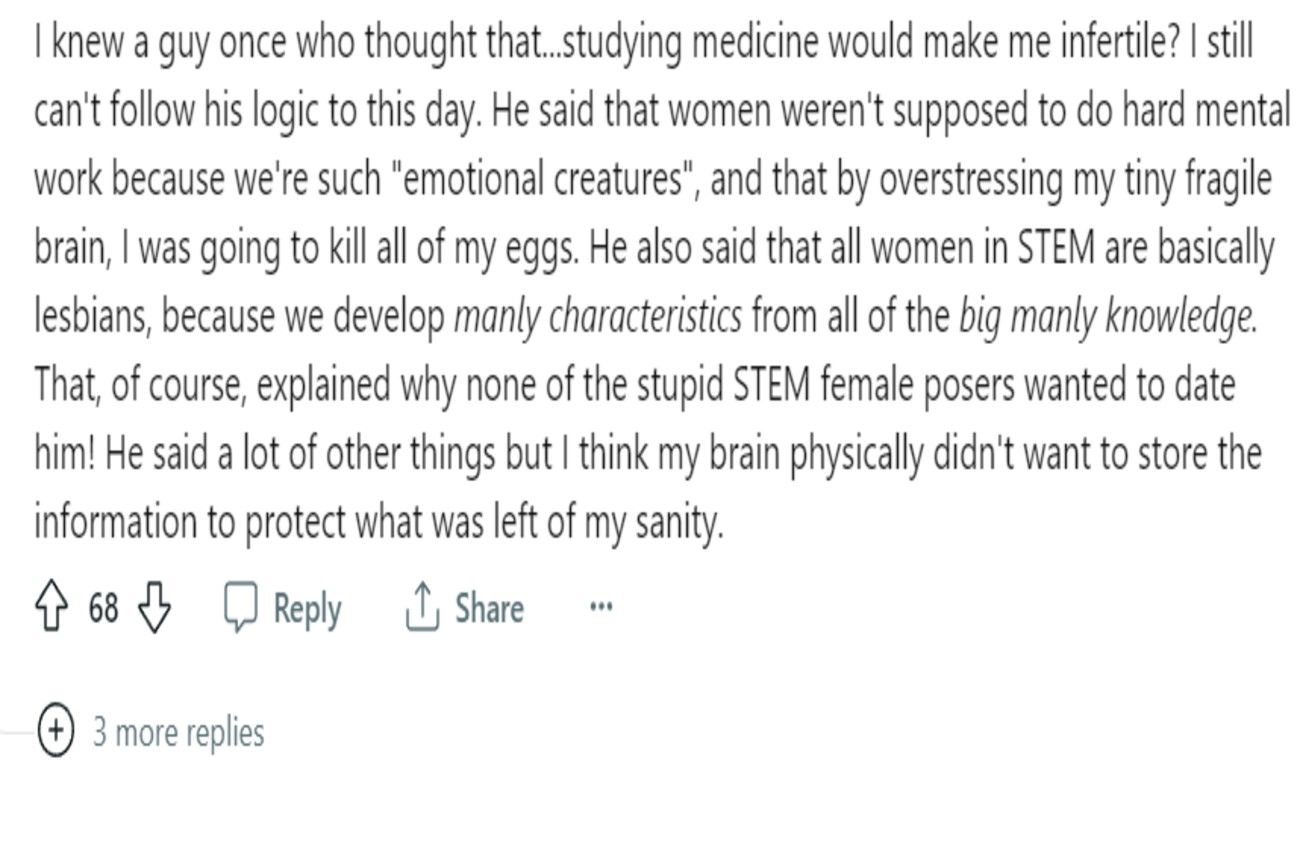Viewport: 1300px width, 867px height.
Task: Click the word "lesbians" starting a line
Action: pos(91,316)
